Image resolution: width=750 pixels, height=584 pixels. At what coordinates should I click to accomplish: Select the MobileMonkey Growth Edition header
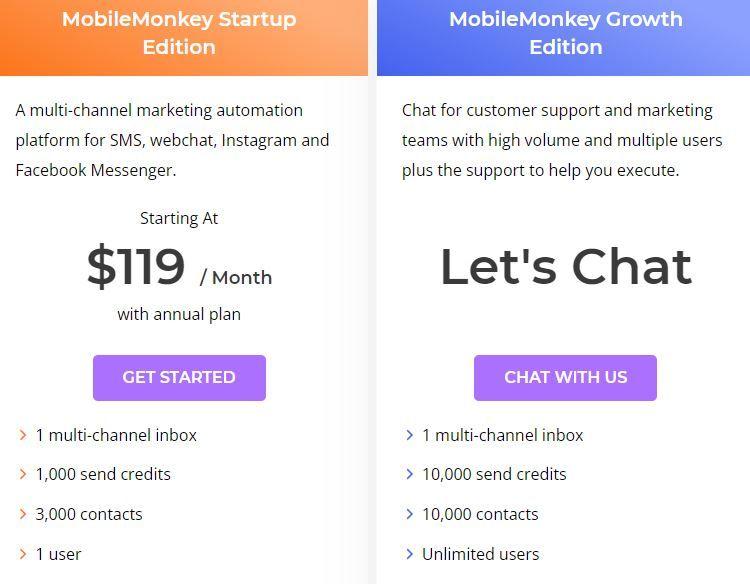pos(566,33)
